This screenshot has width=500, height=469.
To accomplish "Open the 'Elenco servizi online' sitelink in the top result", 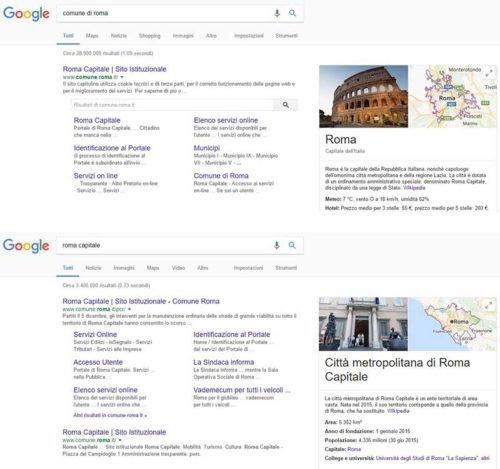I will [x=226, y=120].
